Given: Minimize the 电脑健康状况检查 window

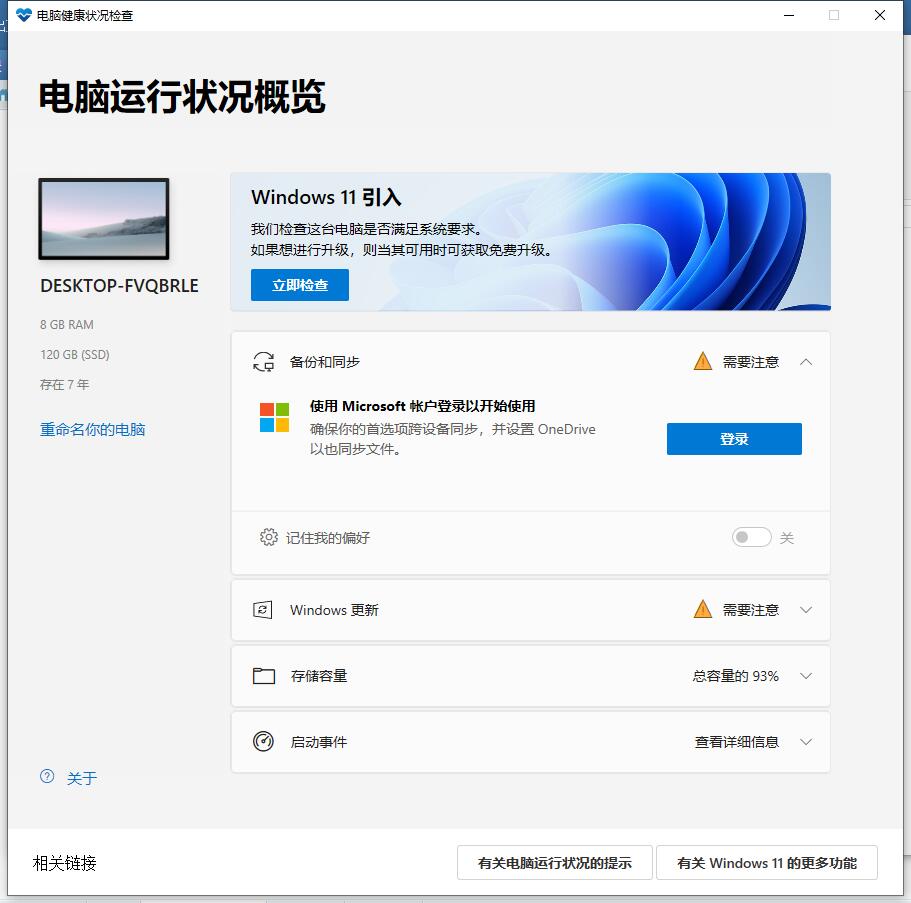Looking at the screenshot, I should pyautogui.click(x=788, y=15).
